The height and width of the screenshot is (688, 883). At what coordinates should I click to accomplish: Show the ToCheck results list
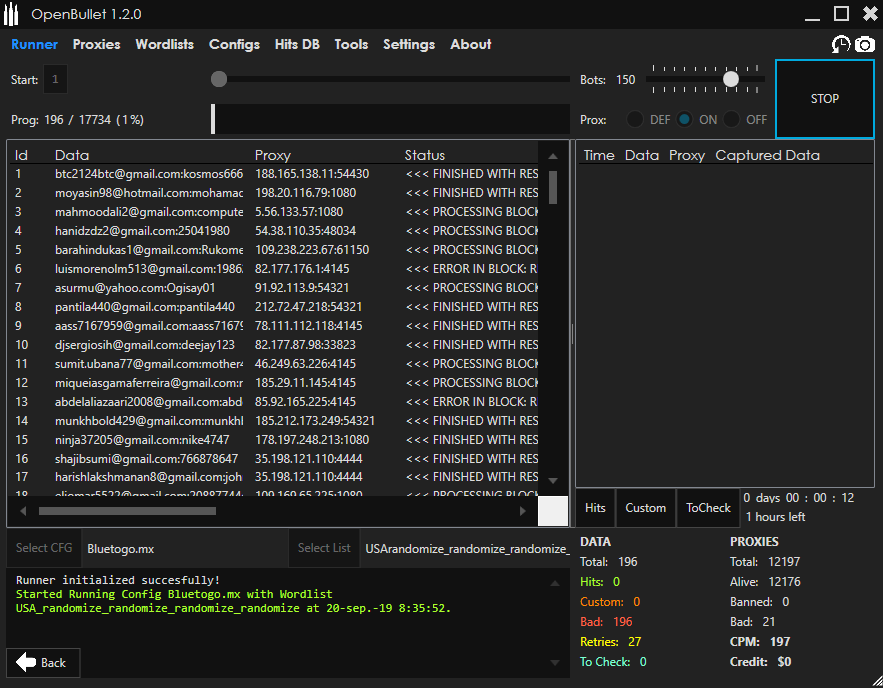[708, 508]
